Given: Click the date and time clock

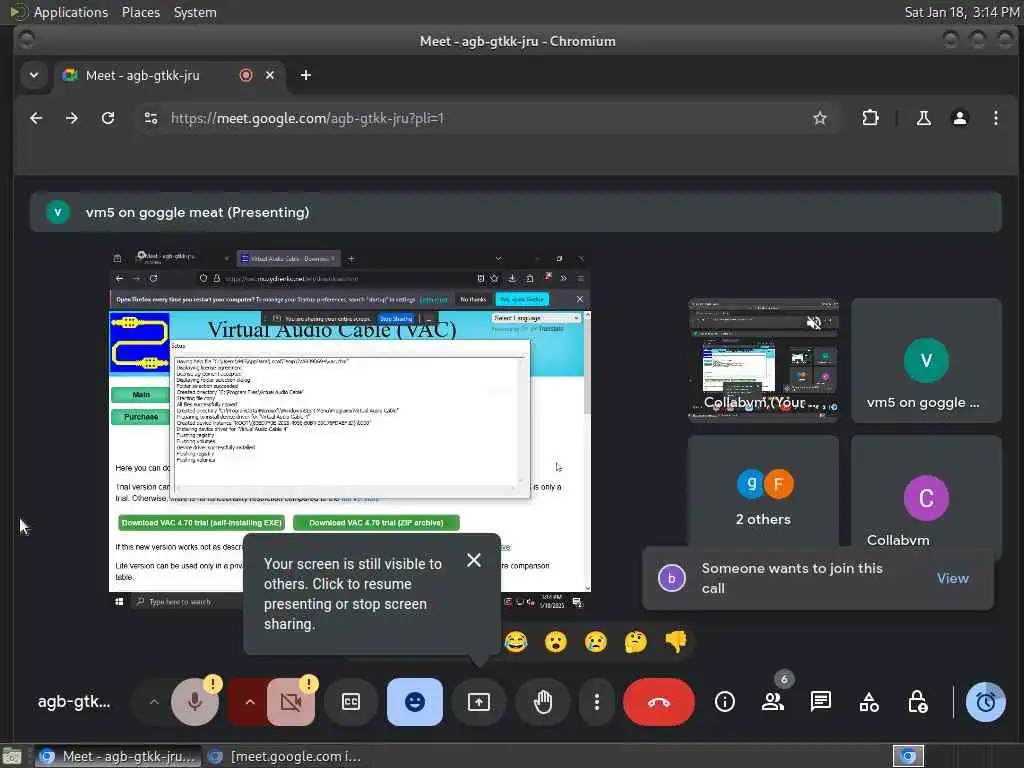Looking at the screenshot, I should tap(962, 12).
